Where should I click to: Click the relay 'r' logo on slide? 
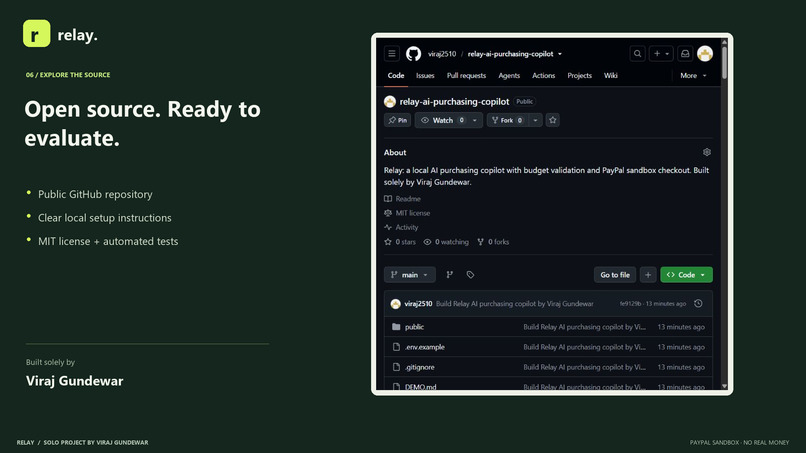[x=36, y=33]
